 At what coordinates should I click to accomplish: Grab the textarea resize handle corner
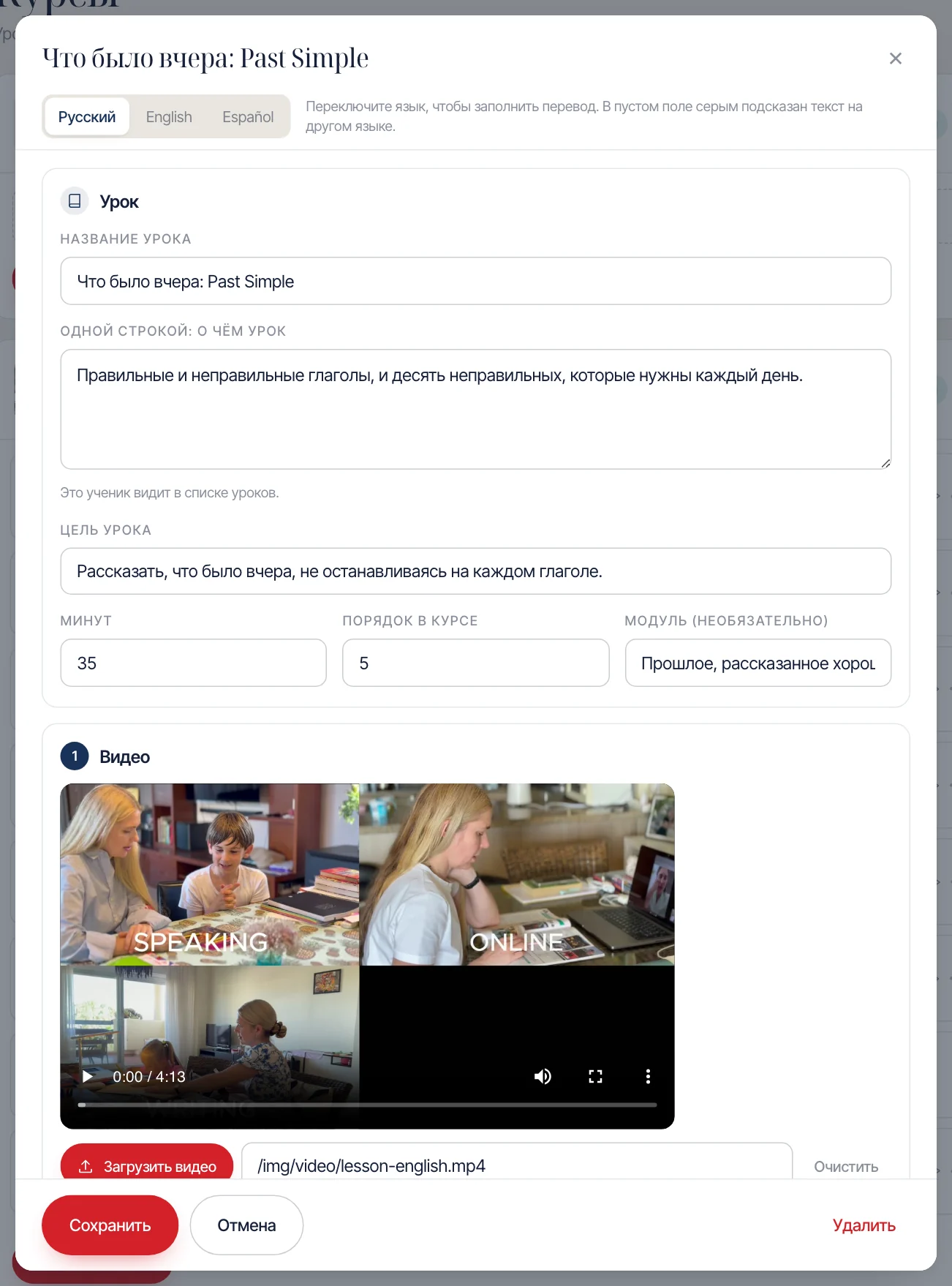[x=885, y=462]
